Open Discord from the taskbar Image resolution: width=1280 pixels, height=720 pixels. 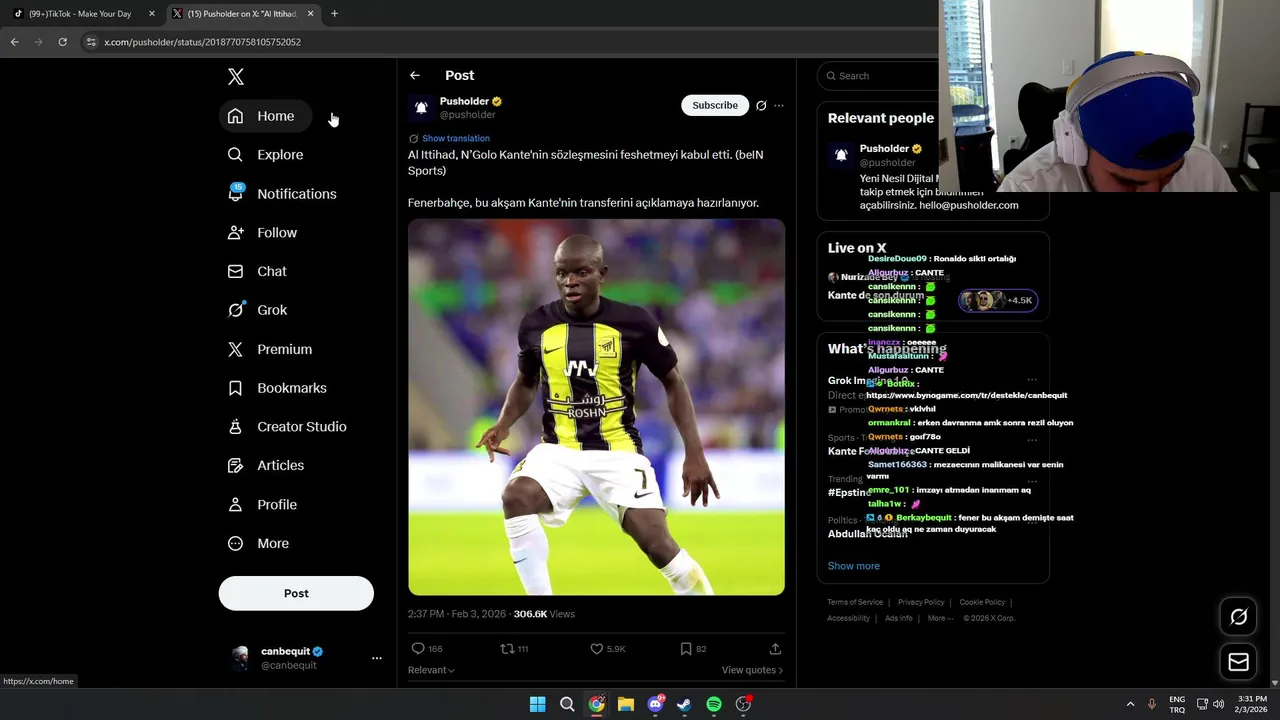point(656,704)
